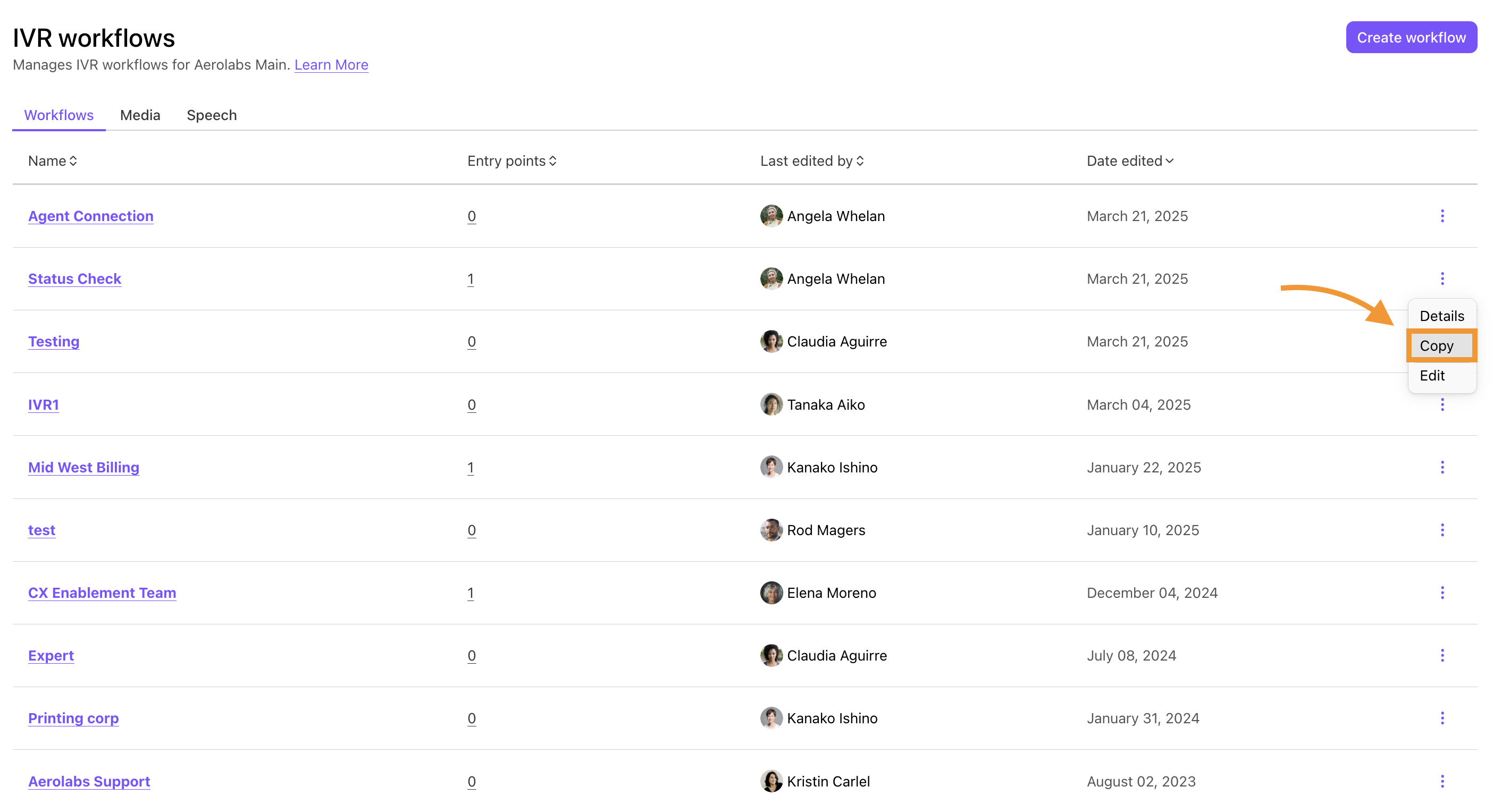
Task: Click entry points count for Testing
Action: point(472,341)
